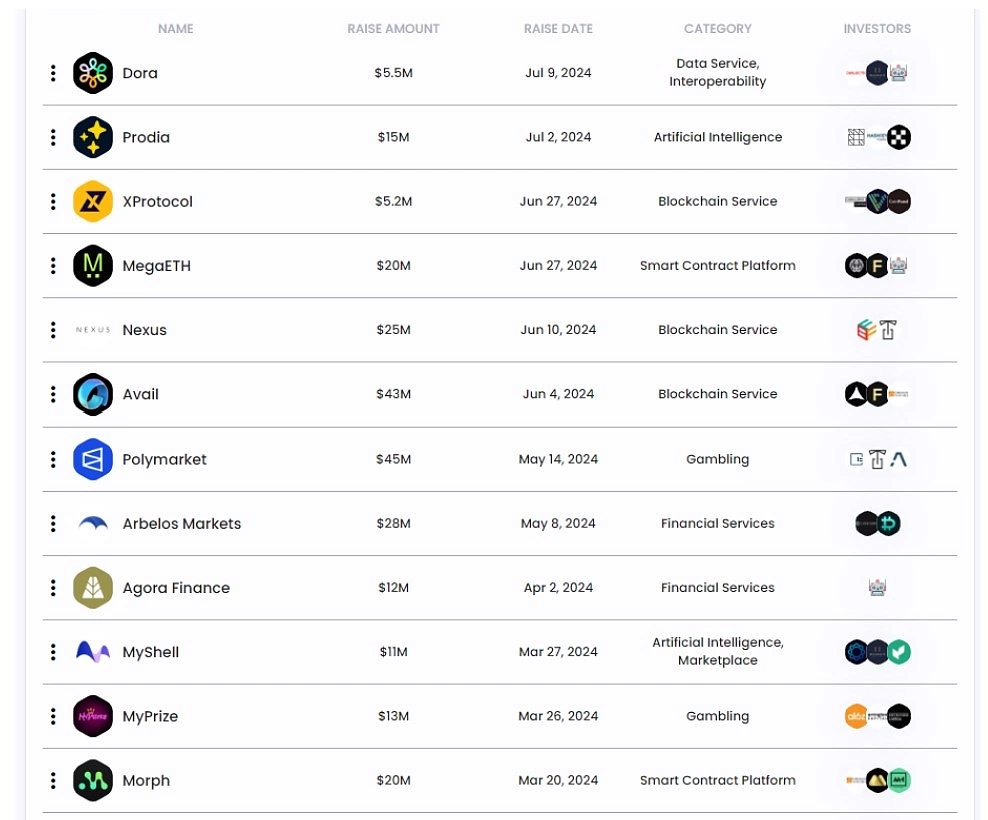Image resolution: width=988 pixels, height=820 pixels.
Task: Select the Agora Finance tree logo
Action: (92, 587)
